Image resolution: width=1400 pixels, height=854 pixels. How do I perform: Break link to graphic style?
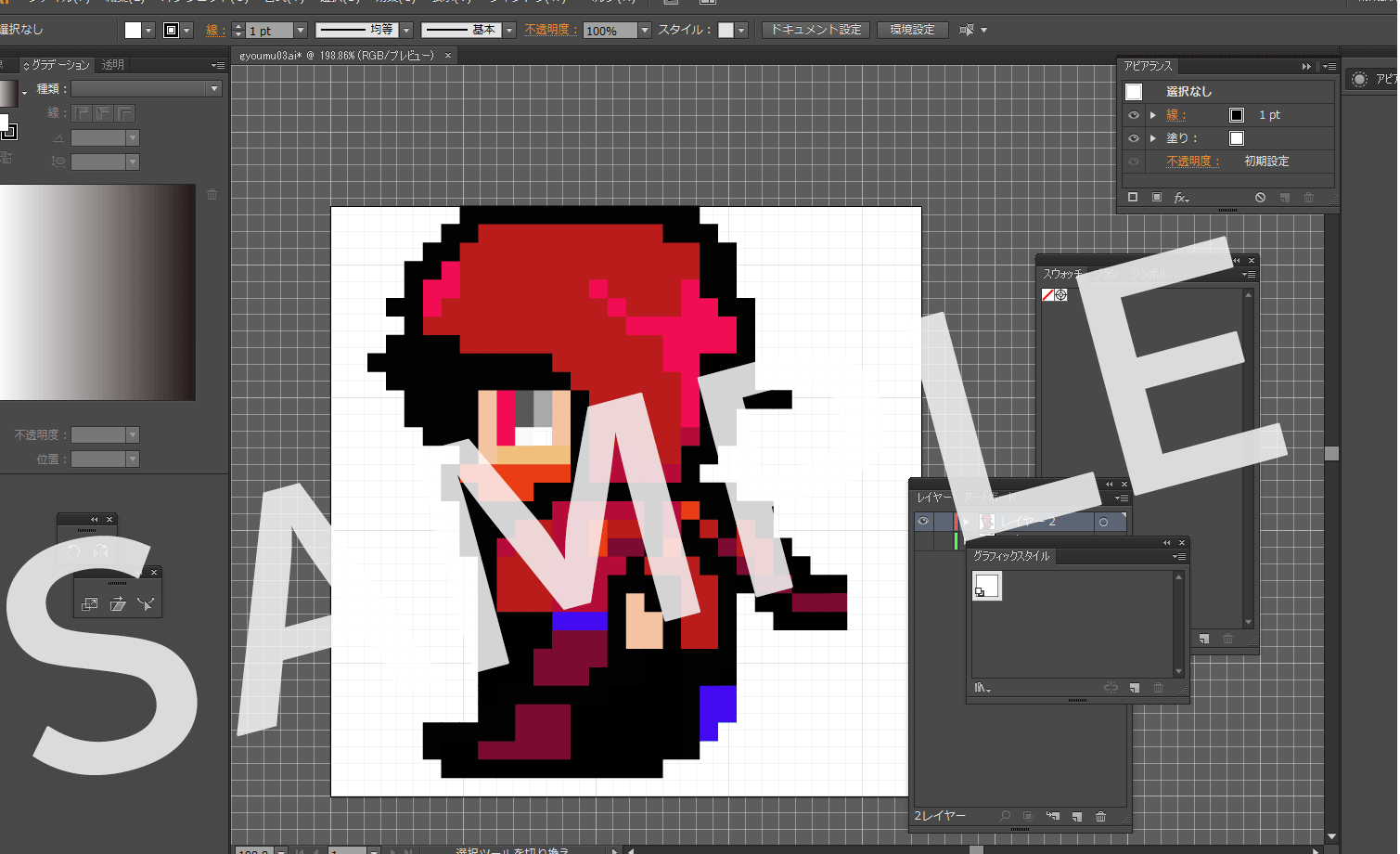pyautogui.click(x=1111, y=689)
